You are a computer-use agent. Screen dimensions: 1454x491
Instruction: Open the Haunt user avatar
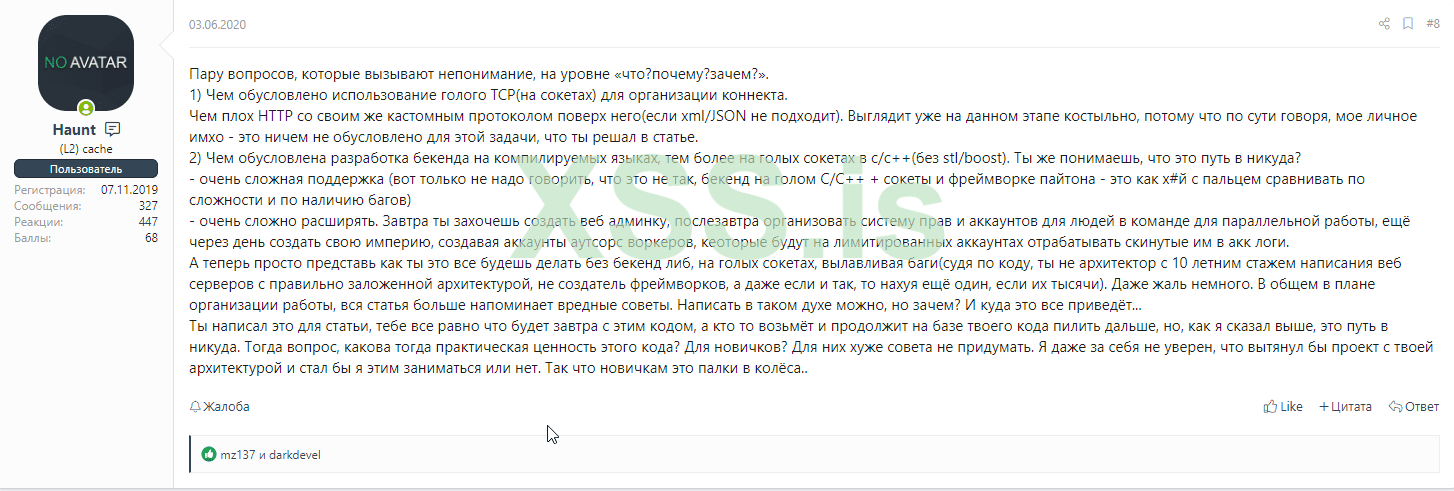point(86,62)
